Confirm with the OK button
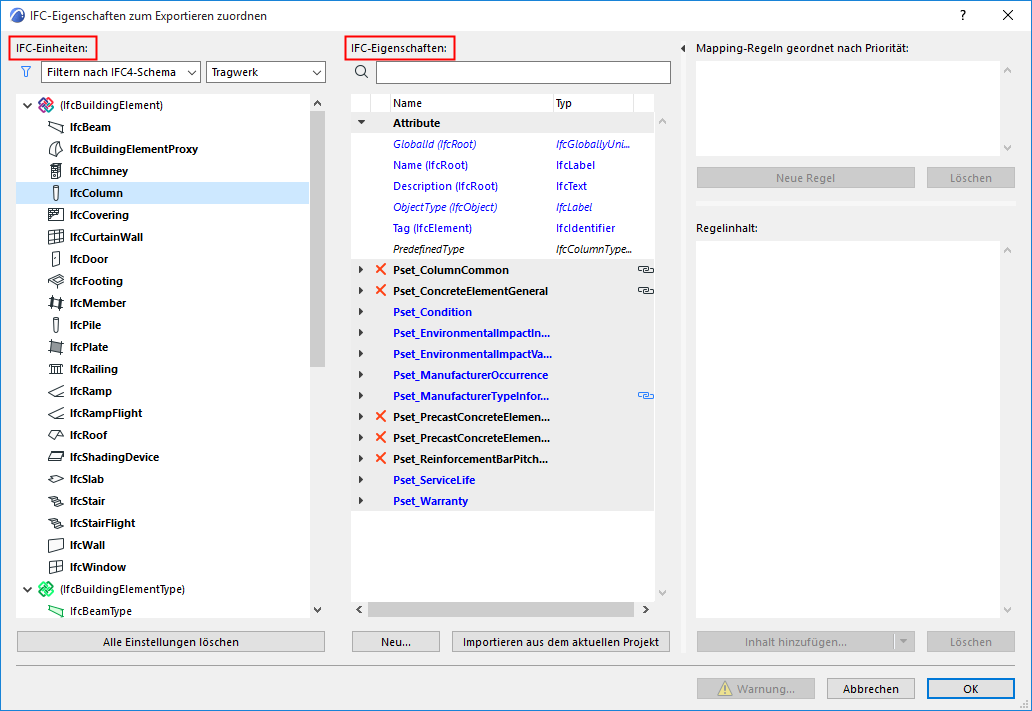Image resolution: width=1032 pixels, height=711 pixels. [x=971, y=689]
